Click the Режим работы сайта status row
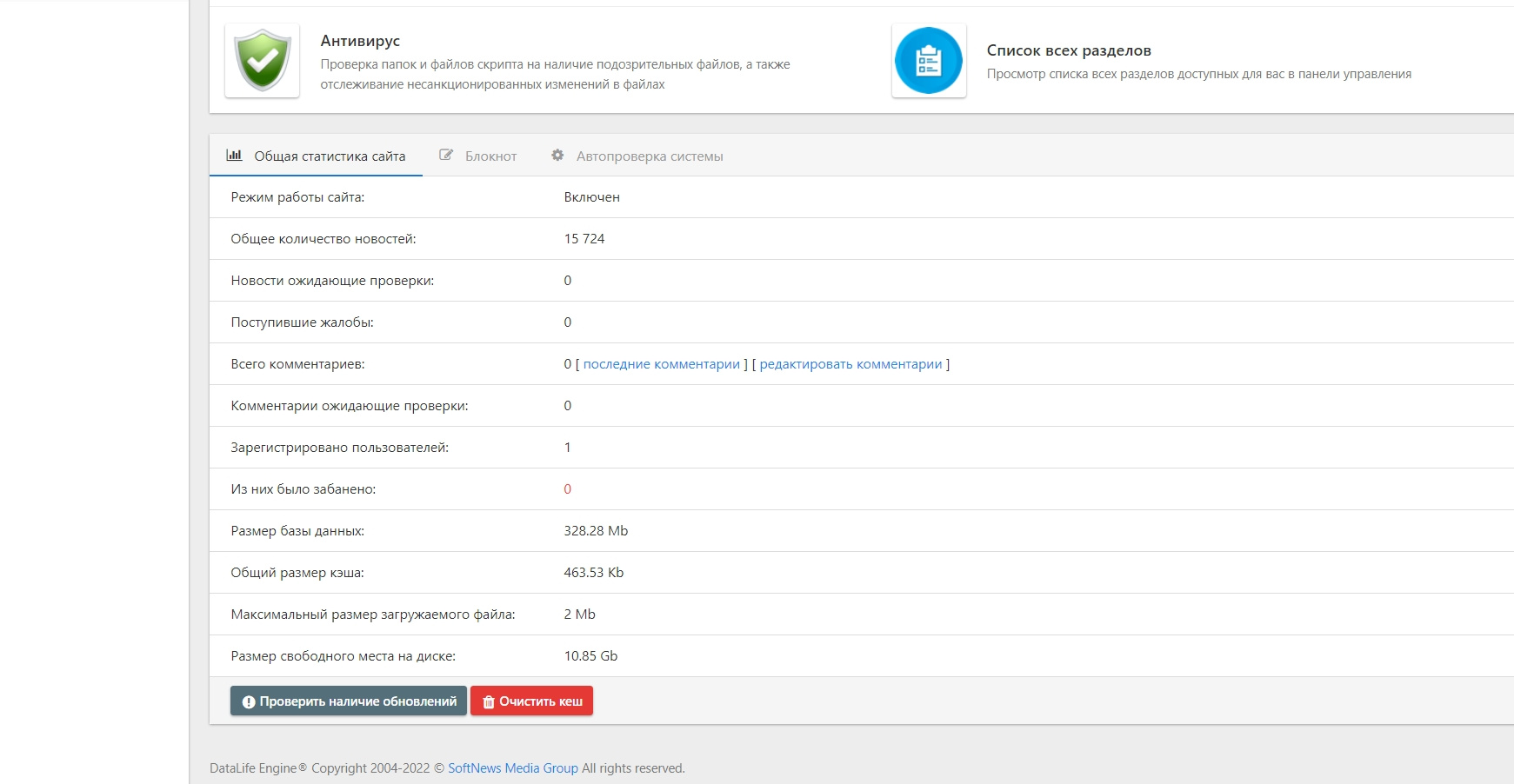 [x=862, y=197]
